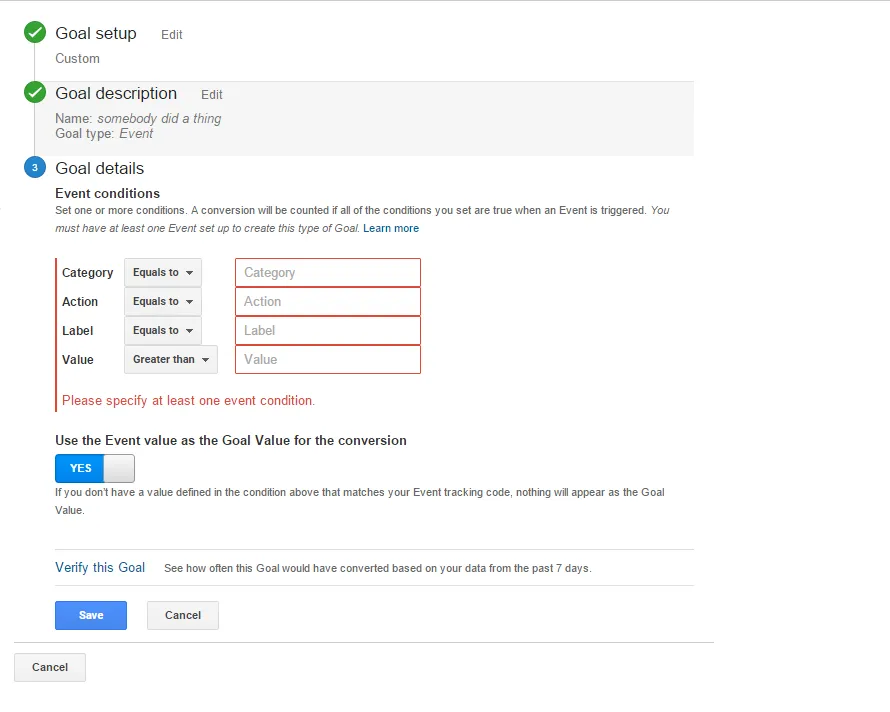Click the Goal details step heading
Image resolution: width=890 pixels, height=712 pixels.
[99, 168]
